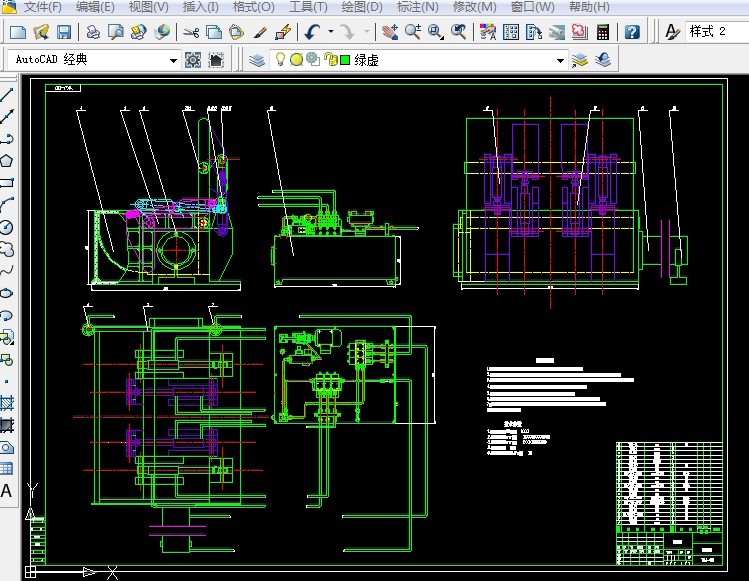Open the Help question mark icon
749x581 pixels.
point(632,32)
